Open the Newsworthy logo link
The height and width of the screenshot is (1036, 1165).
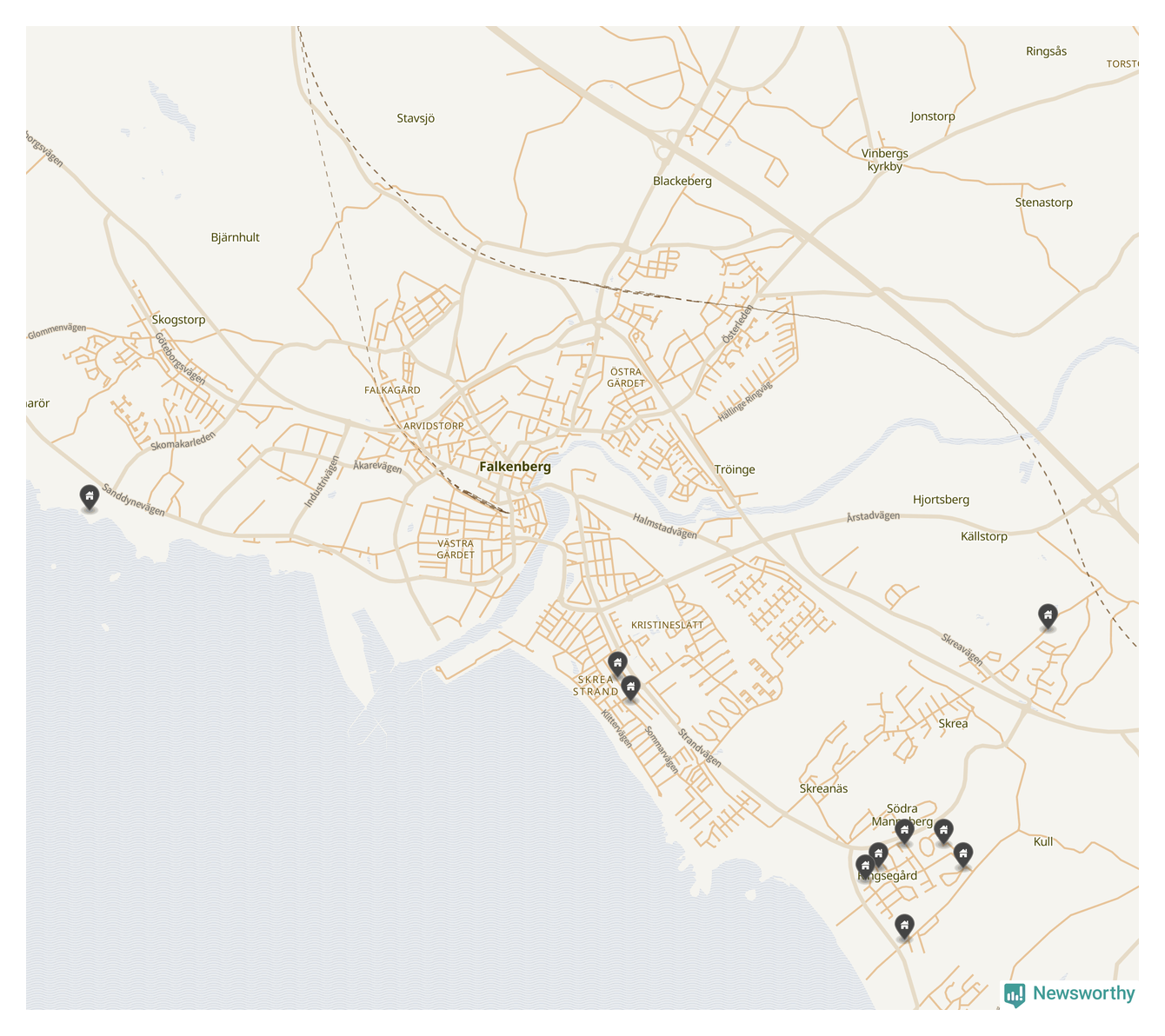(x=1069, y=993)
